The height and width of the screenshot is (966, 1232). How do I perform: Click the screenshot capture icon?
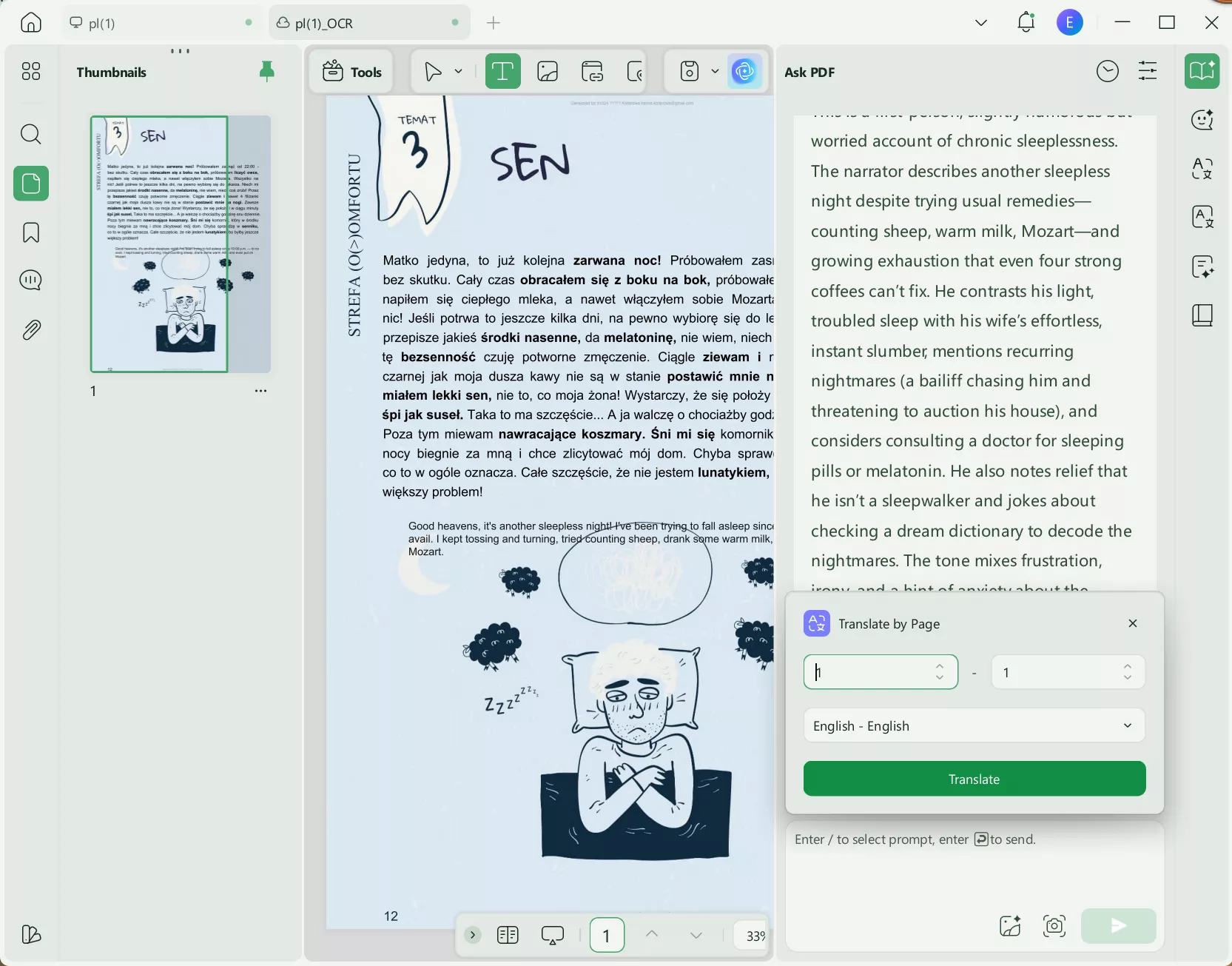pyautogui.click(x=1054, y=925)
